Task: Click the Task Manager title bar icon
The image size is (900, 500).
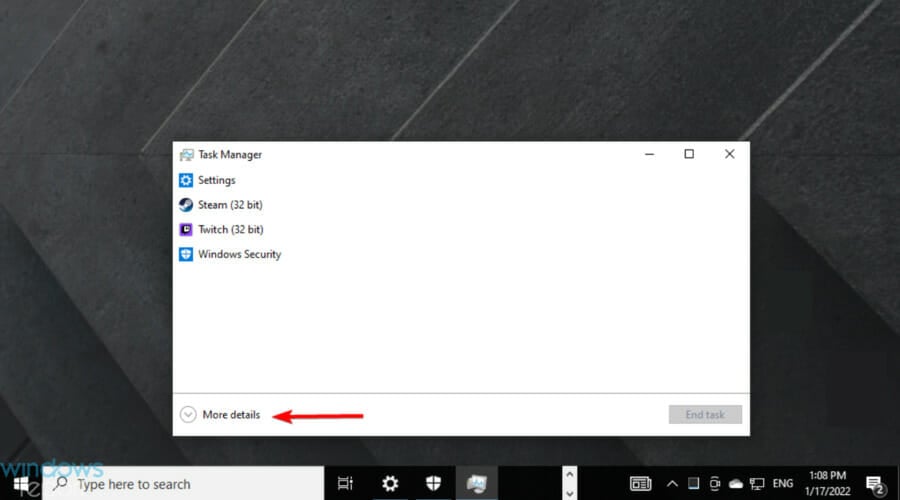Action: [187, 155]
